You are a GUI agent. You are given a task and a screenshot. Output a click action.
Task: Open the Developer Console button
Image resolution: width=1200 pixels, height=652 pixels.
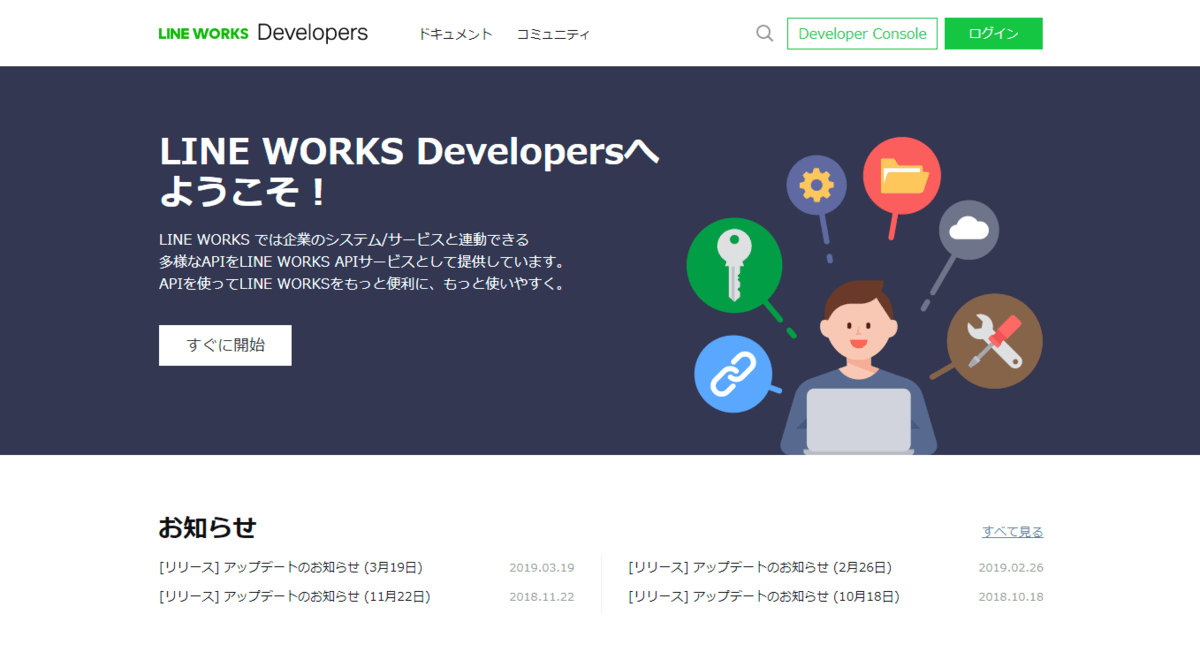pyautogui.click(x=862, y=33)
